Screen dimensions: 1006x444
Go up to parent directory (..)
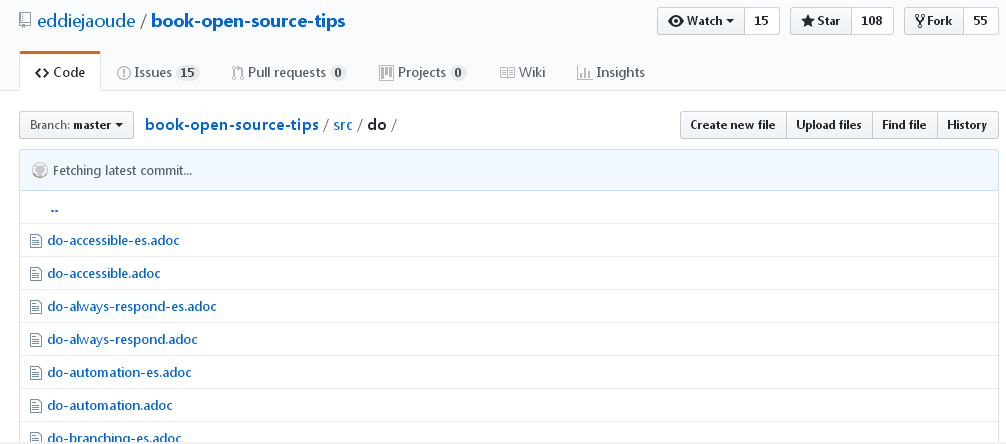(x=55, y=209)
